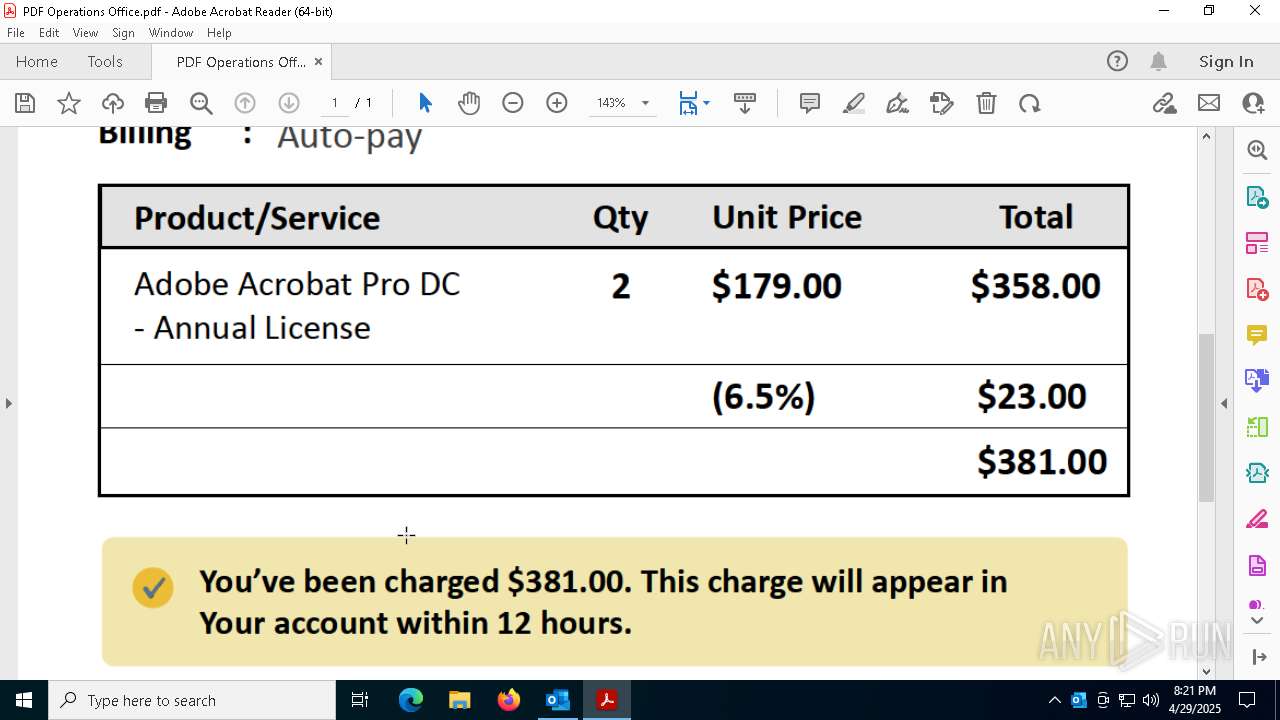Screen dimensions: 1280x720
Task: Send file by email envelope icon
Action: click(x=1209, y=103)
